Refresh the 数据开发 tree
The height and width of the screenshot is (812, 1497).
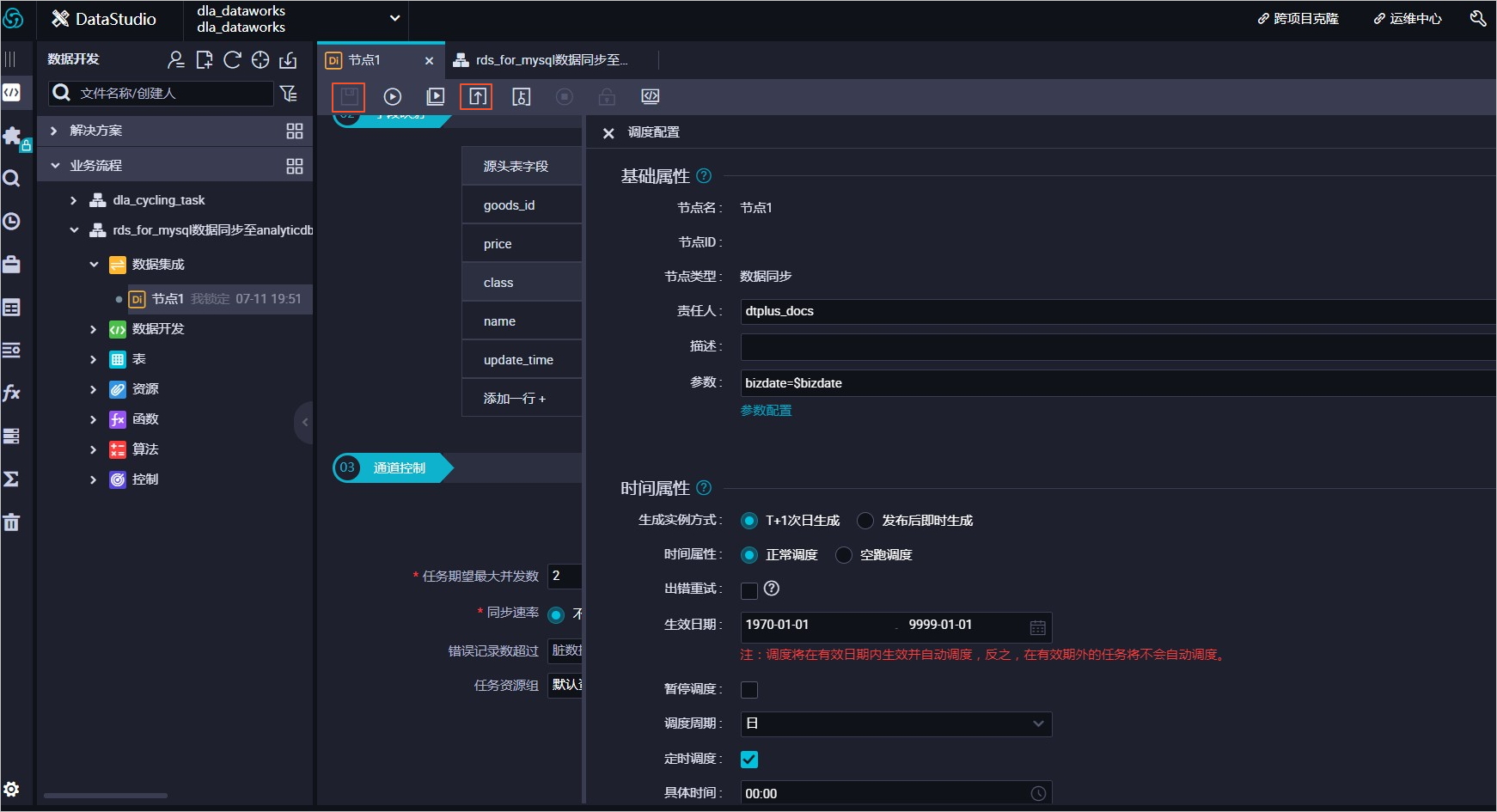click(x=232, y=59)
